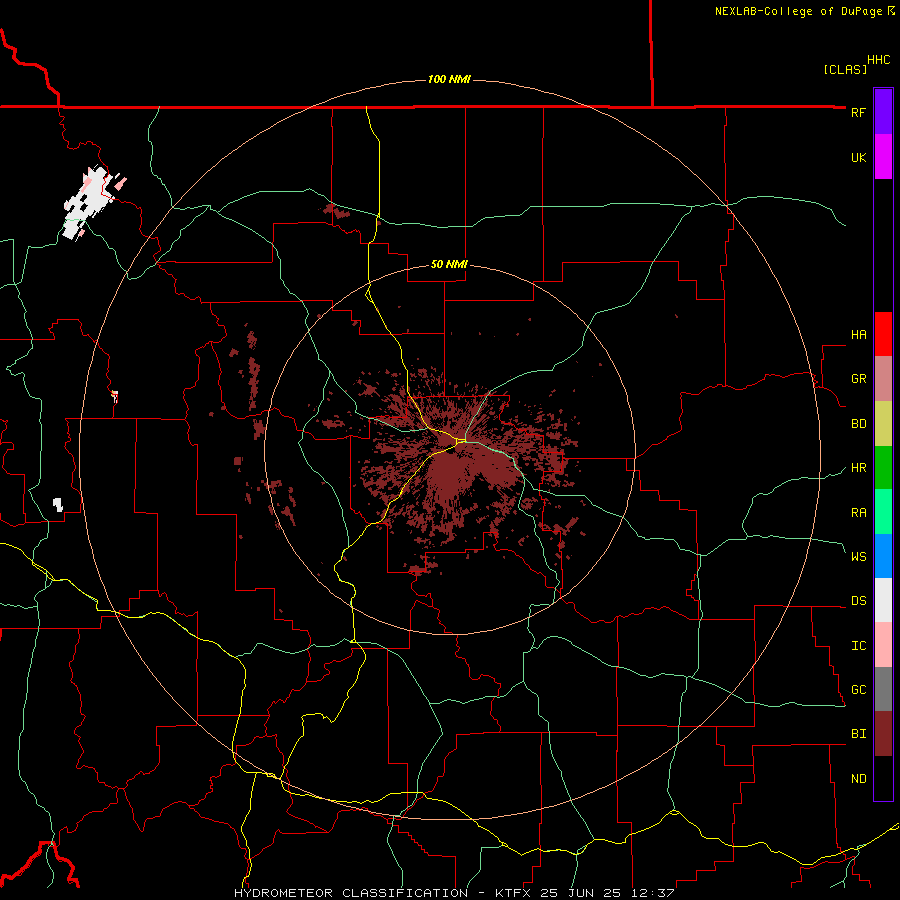Click the BI legend label
This screenshot has width=900, height=900.
click(x=858, y=734)
